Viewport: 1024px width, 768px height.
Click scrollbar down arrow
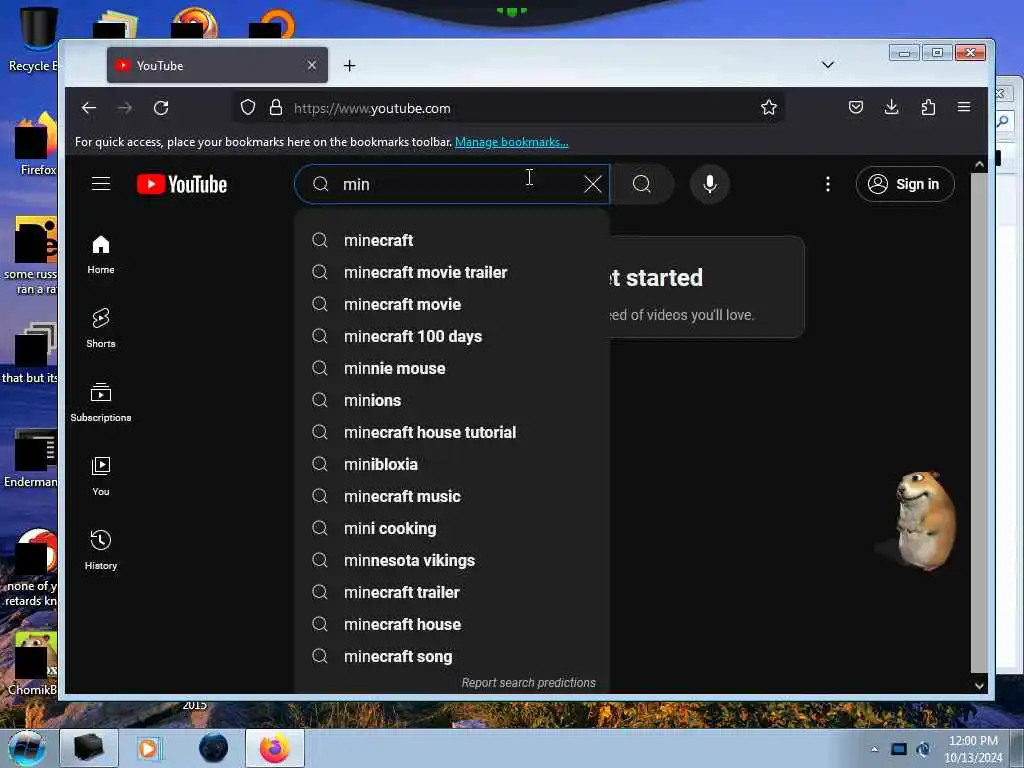(979, 685)
